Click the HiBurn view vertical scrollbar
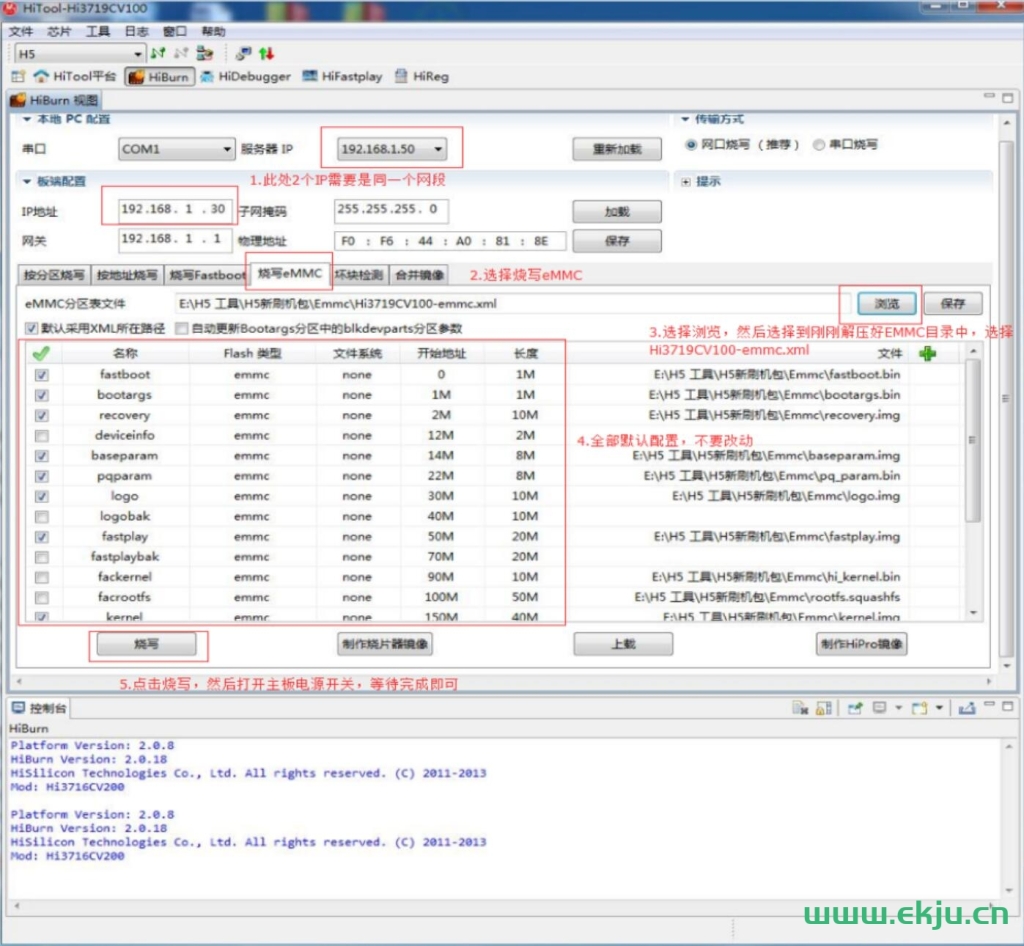Viewport: 1024px width, 946px height. [x=1007, y=392]
